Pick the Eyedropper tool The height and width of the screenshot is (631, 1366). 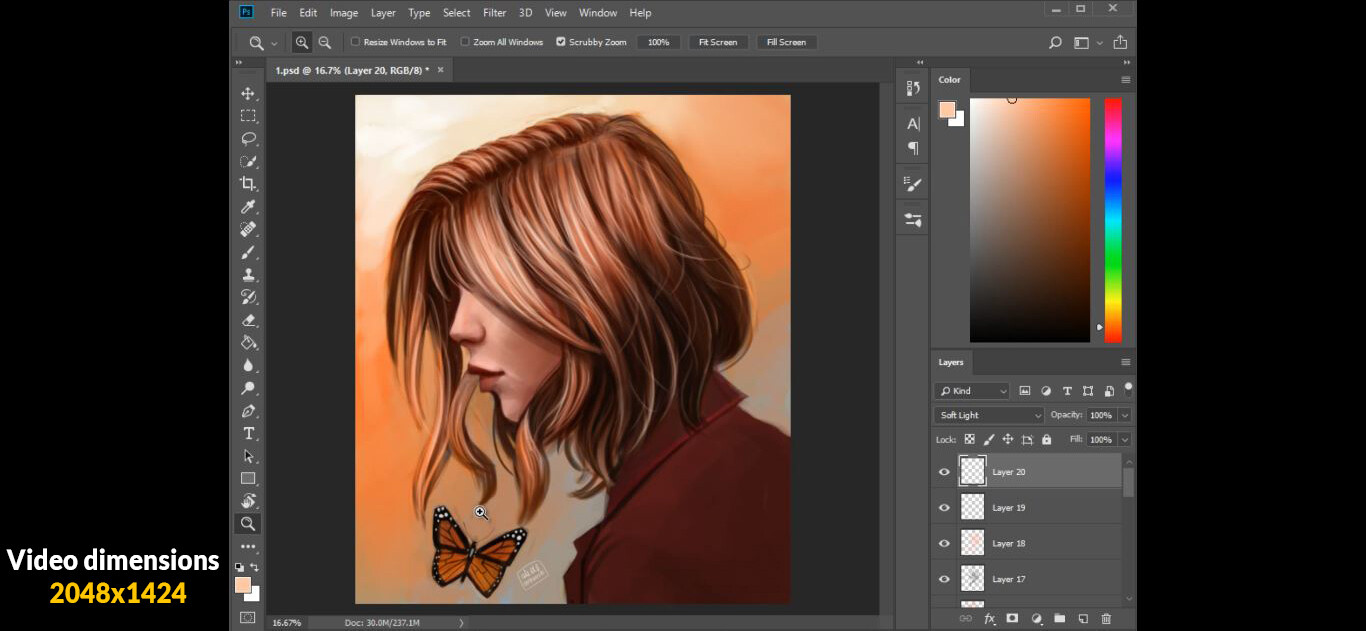pos(248,207)
